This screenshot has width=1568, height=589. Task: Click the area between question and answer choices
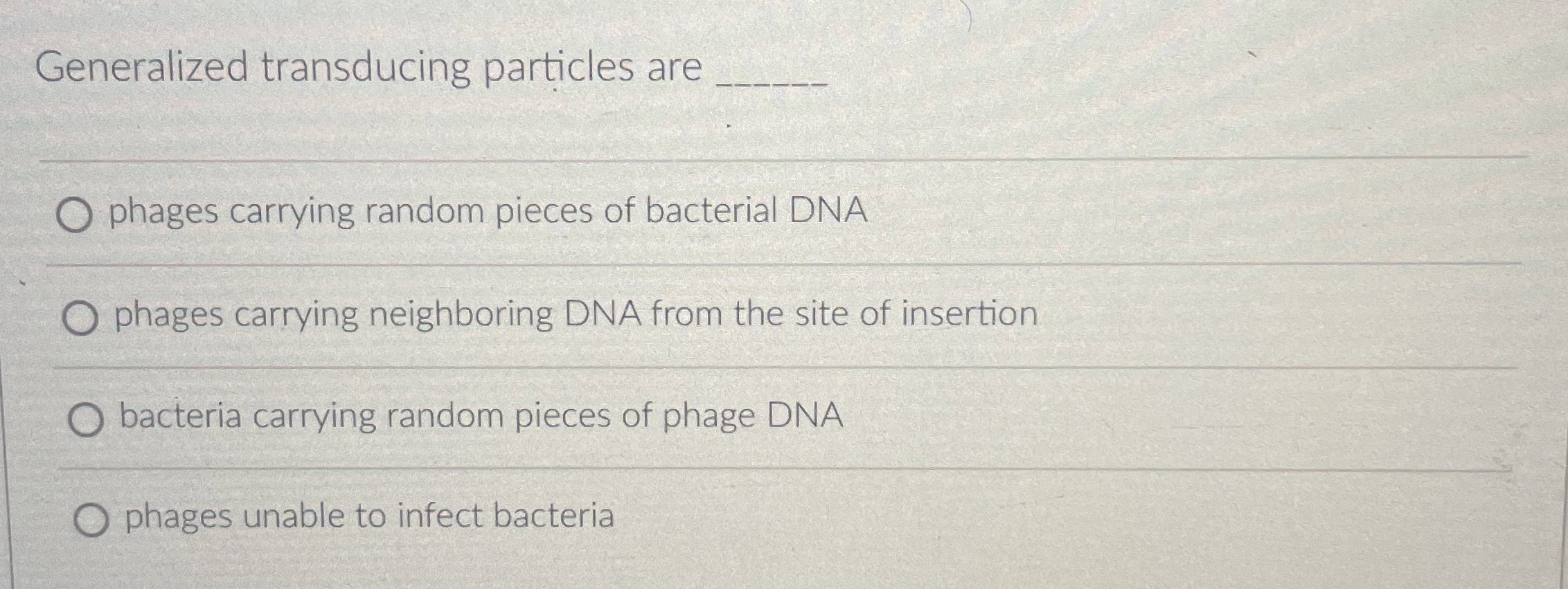(x=783, y=125)
